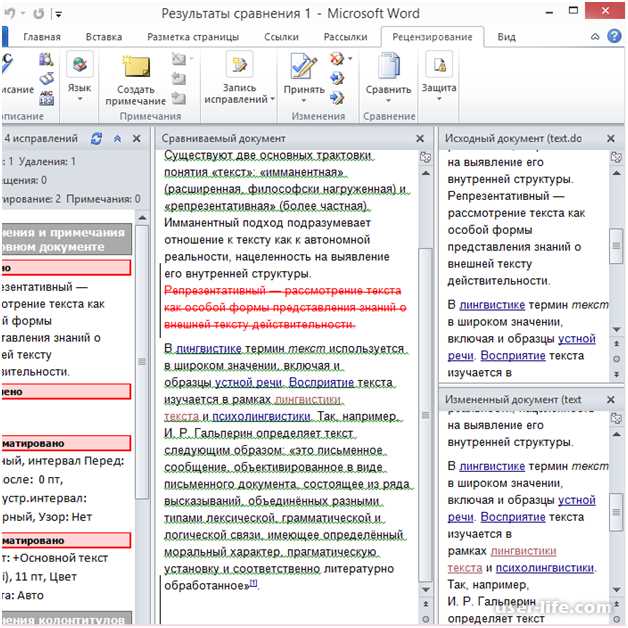The width and height of the screenshot is (628, 628).
Task: Expand the Сравнить dropdown arrow
Action: pyautogui.click(x=388, y=100)
